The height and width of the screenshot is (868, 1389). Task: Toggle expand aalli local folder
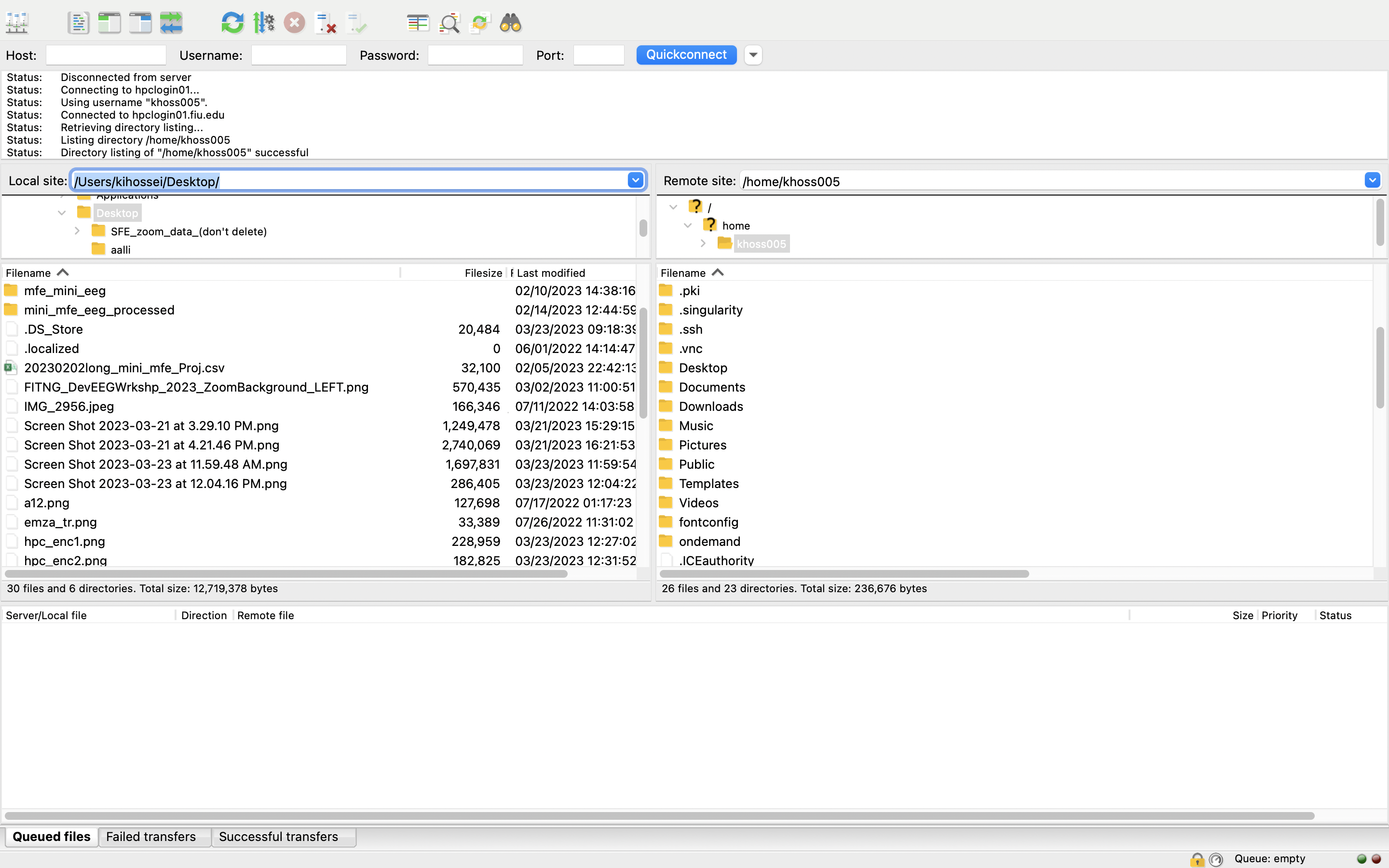click(77, 250)
